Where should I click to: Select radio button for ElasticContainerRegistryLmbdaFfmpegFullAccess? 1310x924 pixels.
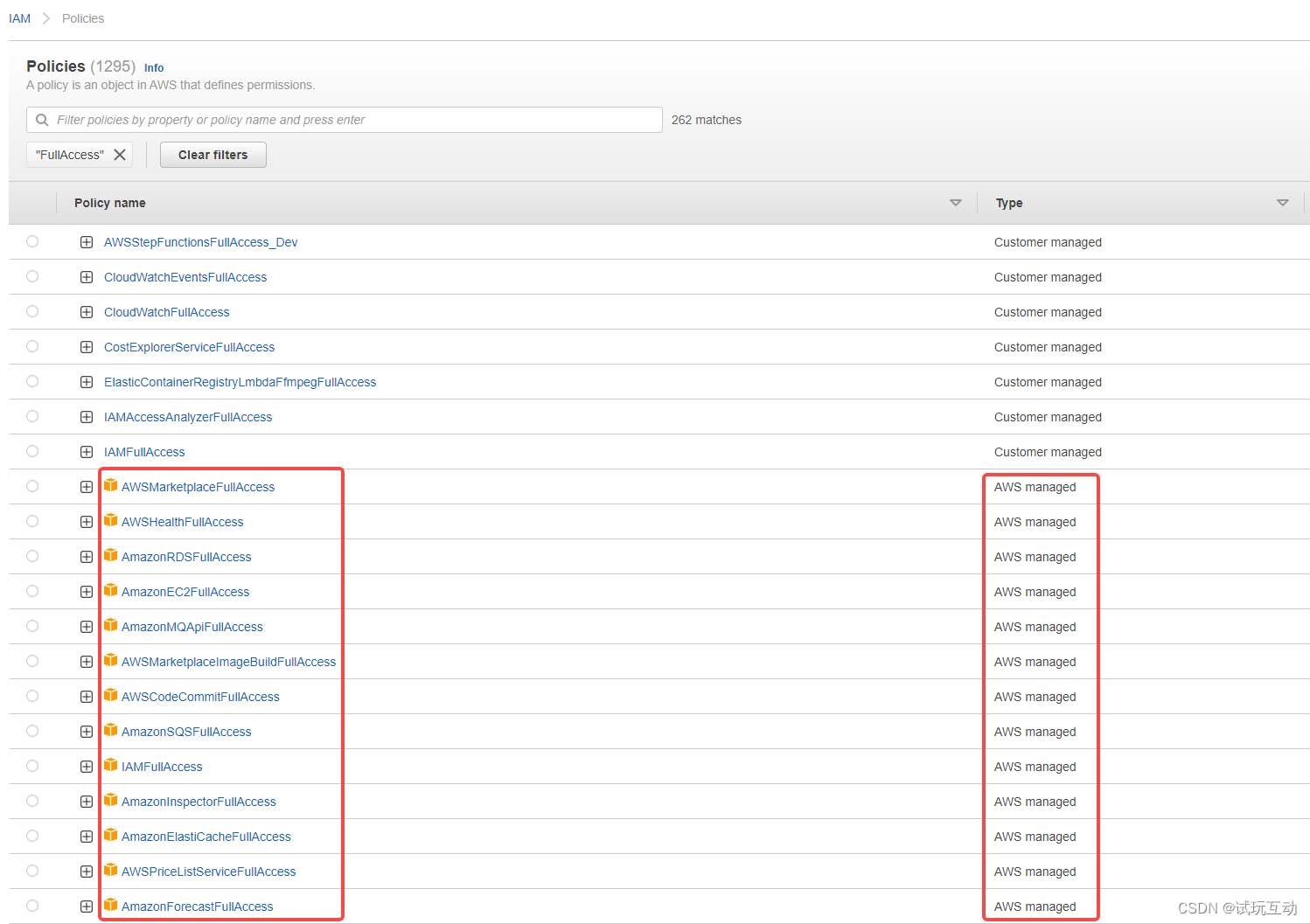pos(32,381)
